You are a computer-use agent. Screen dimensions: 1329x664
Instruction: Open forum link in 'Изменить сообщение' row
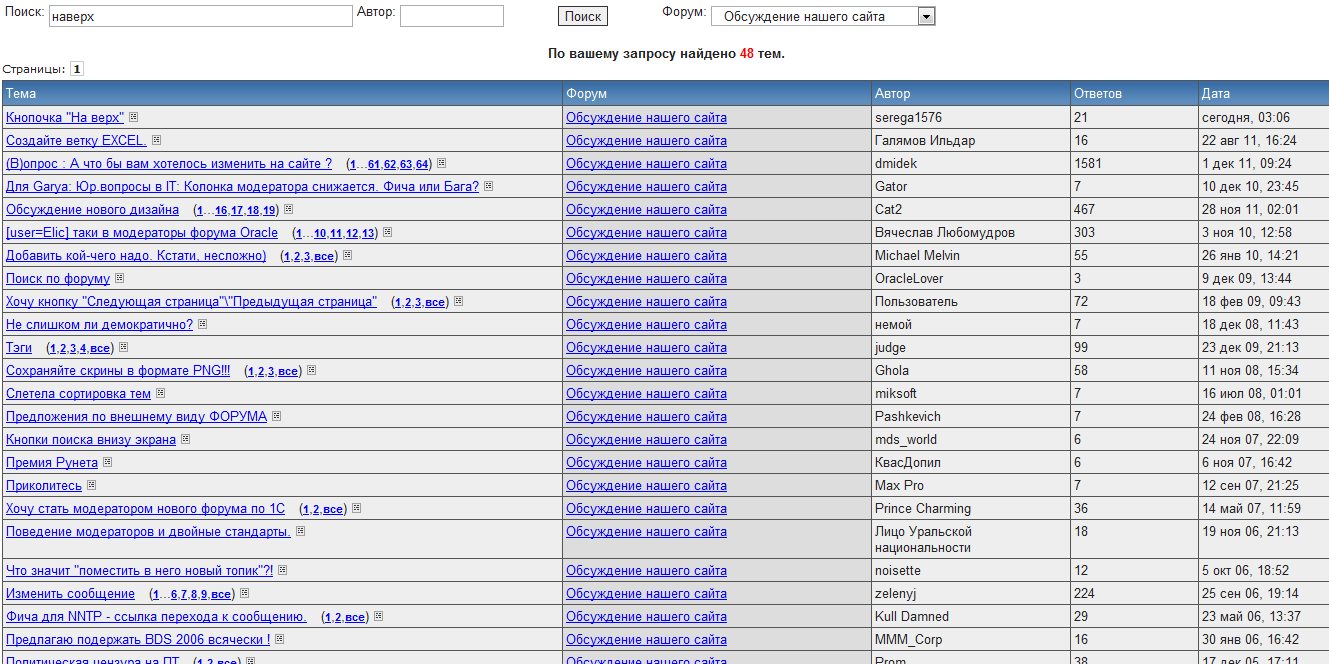646,593
